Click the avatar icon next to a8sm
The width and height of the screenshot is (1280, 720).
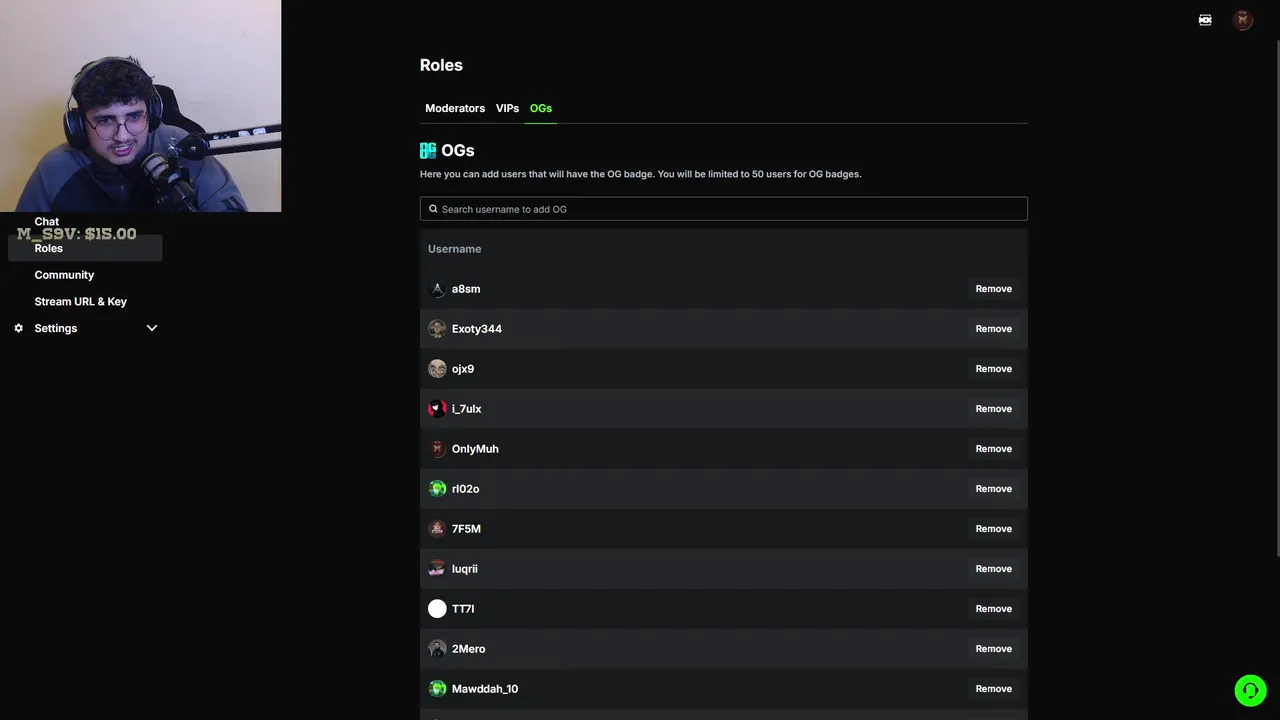[437, 289]
